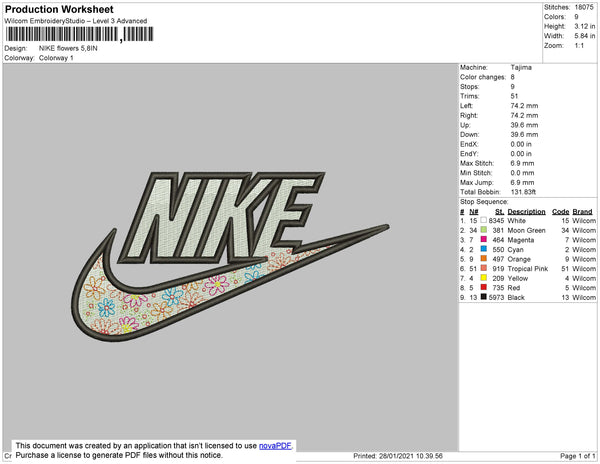Click the 'Printed: 28/01/2021 10.39.56' footer text
This screenshot has height=464, width=600.
click(398, 456)
